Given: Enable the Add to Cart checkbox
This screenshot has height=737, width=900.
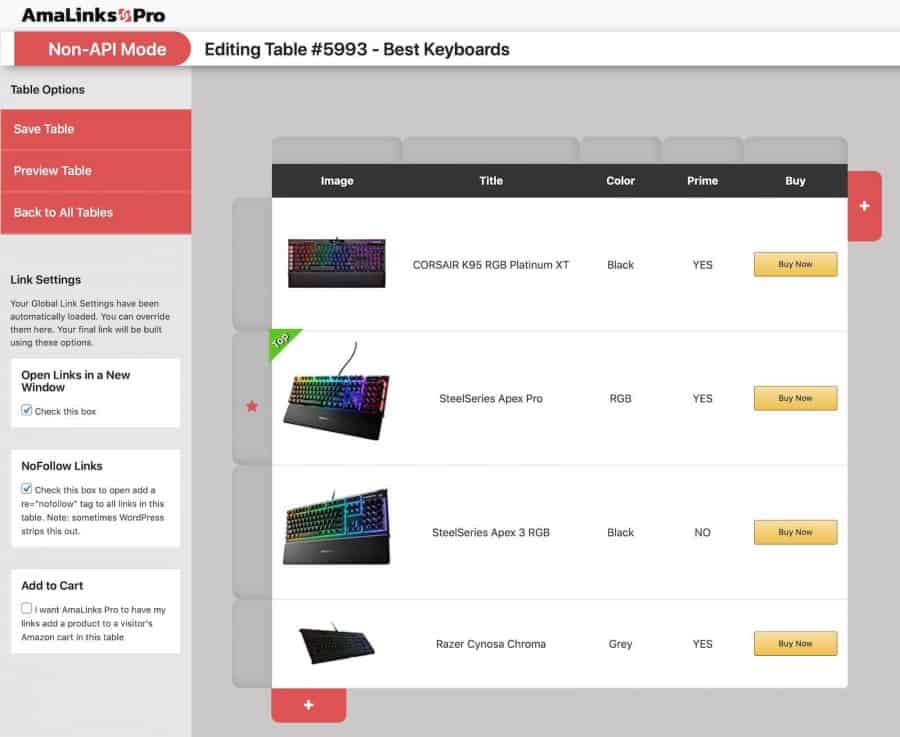Looking at the screenshot, I should (x=26, y=608).
